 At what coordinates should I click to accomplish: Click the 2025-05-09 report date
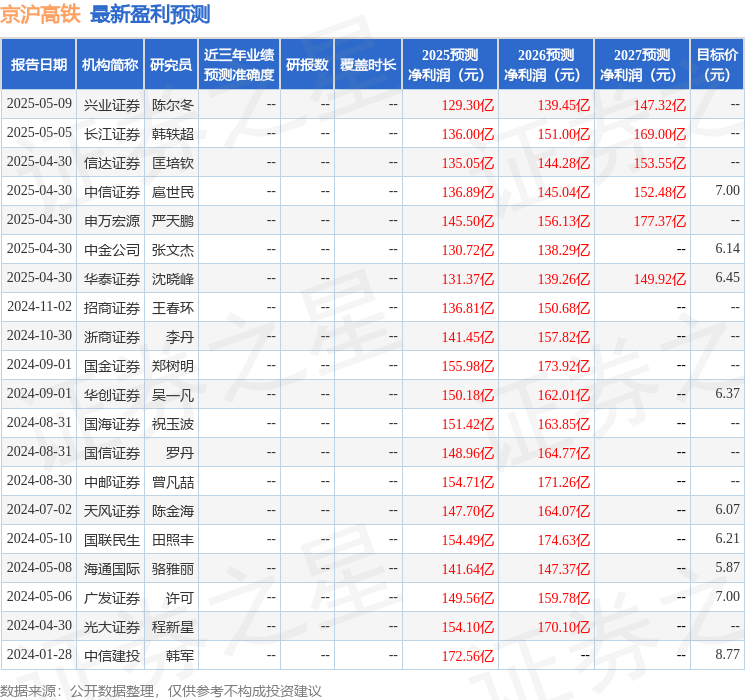[x=39, y=104]
